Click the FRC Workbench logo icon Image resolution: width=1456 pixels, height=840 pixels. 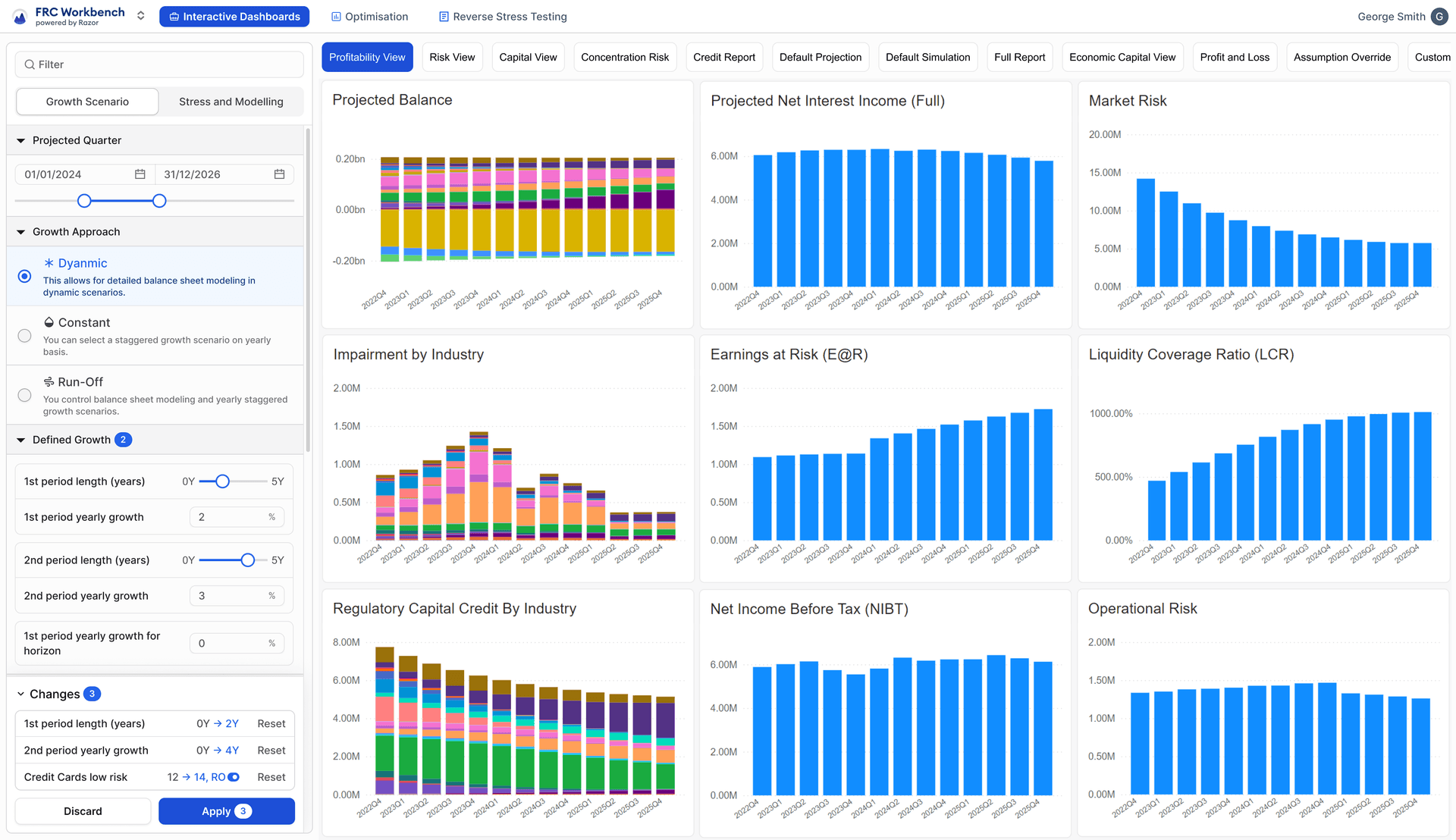(x=20, y=16)
